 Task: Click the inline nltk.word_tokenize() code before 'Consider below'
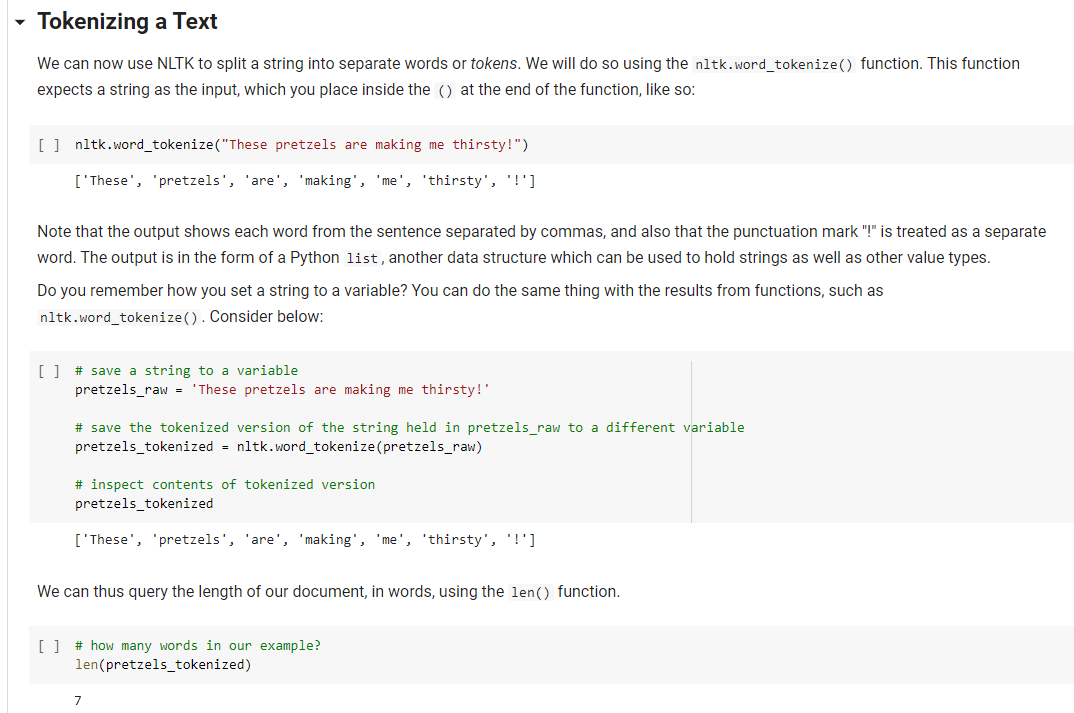click(119, 317)
